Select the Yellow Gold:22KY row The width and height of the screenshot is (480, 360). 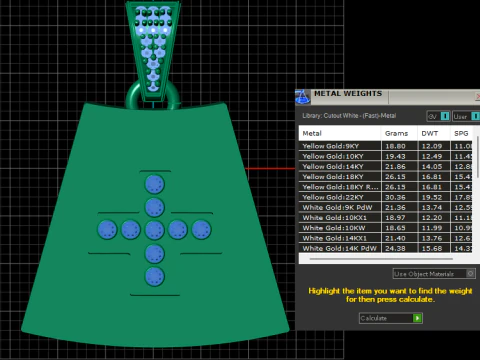pyautogui.click(x=385, y=197)
